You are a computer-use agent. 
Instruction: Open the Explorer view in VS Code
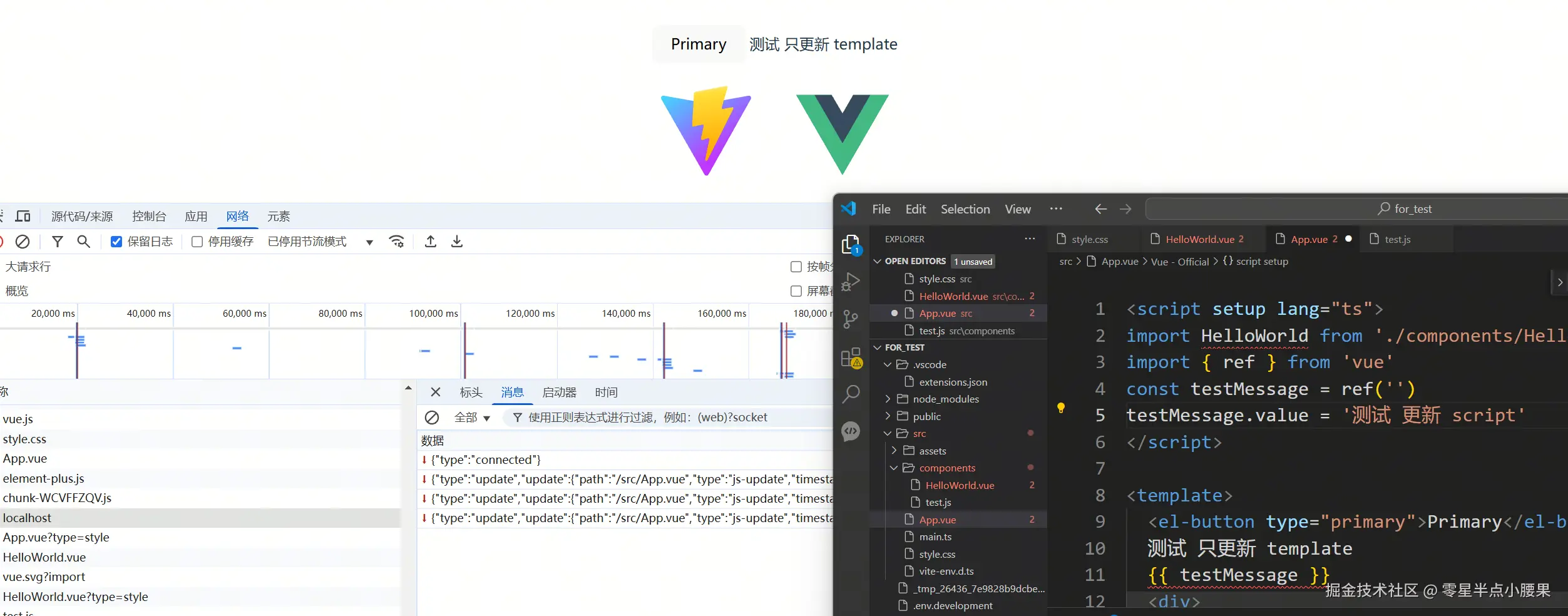click(851, 245)
